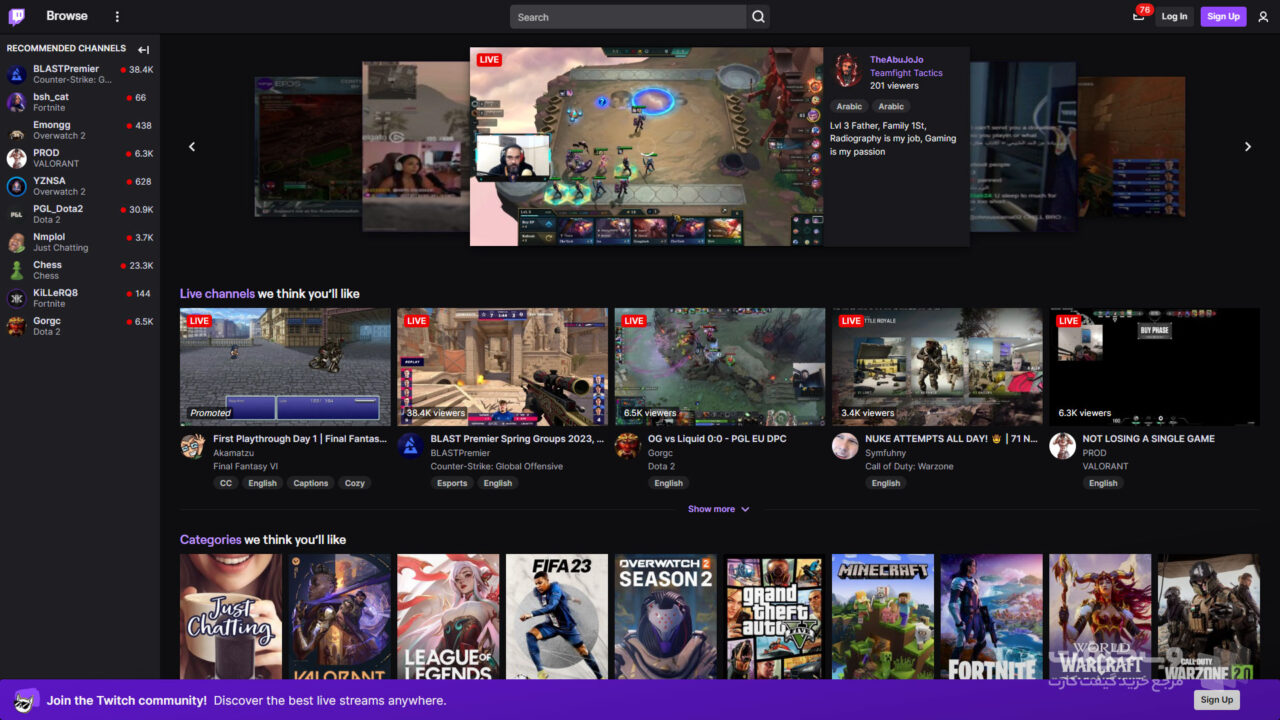Click English tag under Gorgc stream
The image size is (1280, 720).
(669, 483)
